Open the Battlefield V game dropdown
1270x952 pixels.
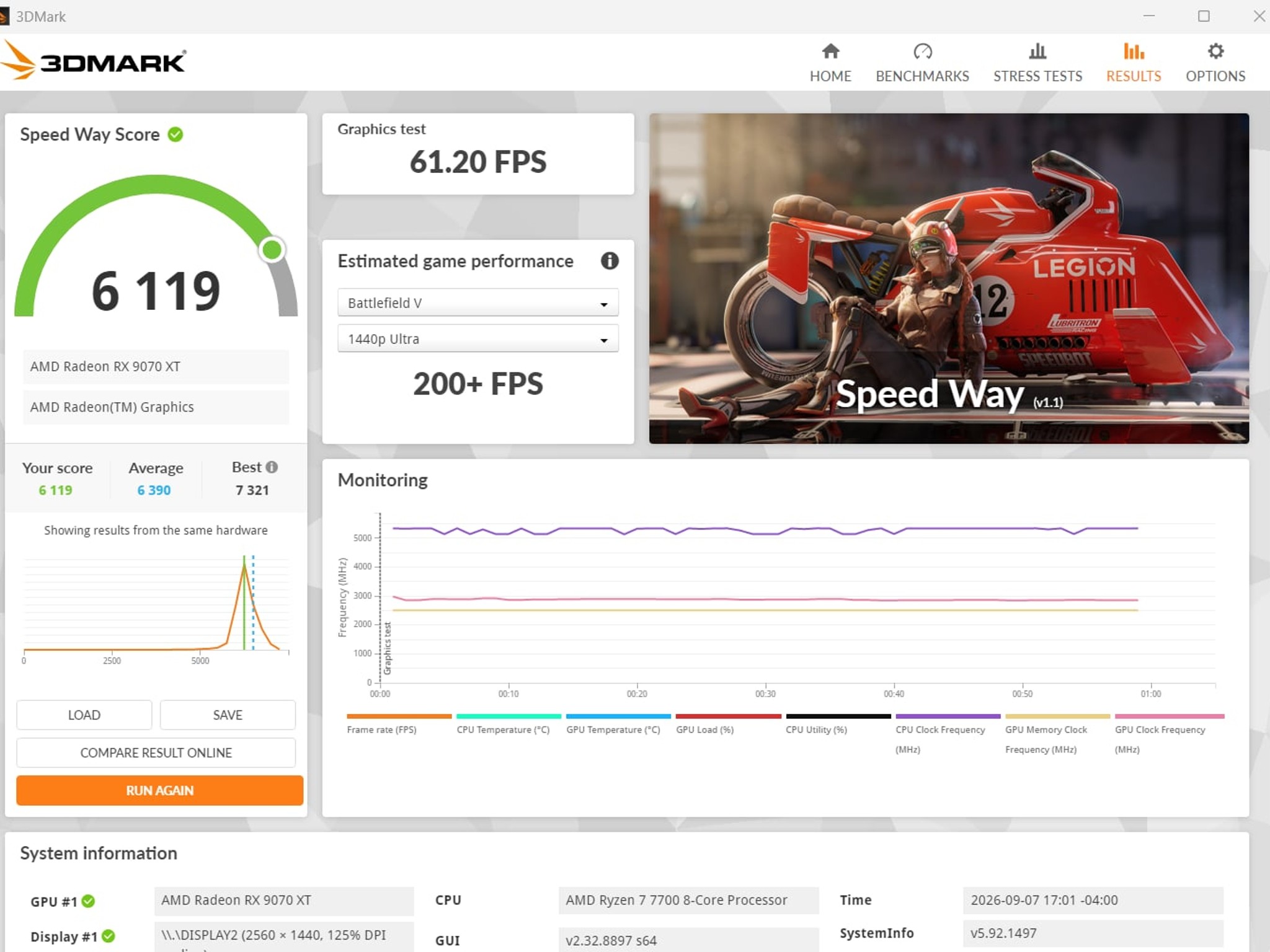(477, 302)
